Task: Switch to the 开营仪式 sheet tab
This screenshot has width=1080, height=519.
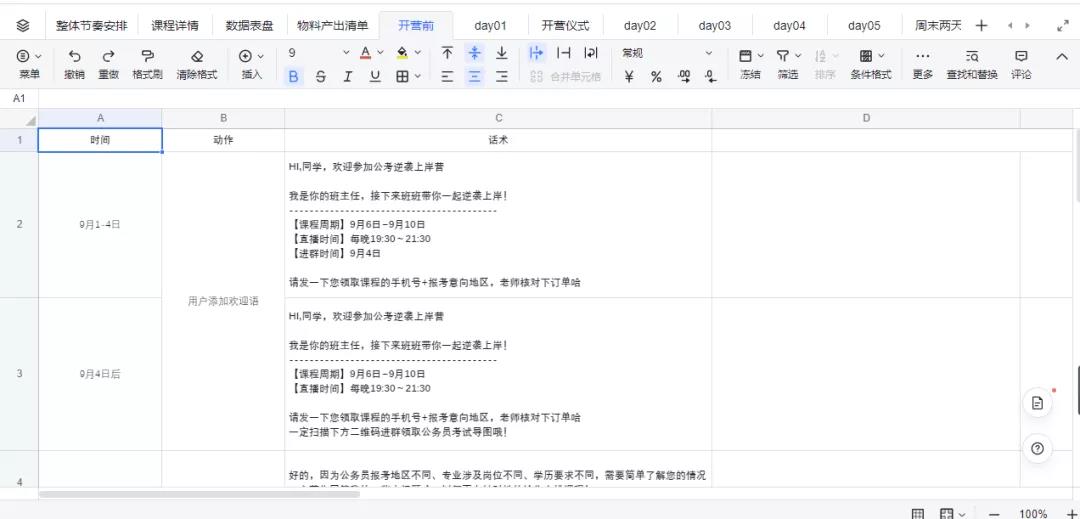Action: click(565, 26)
